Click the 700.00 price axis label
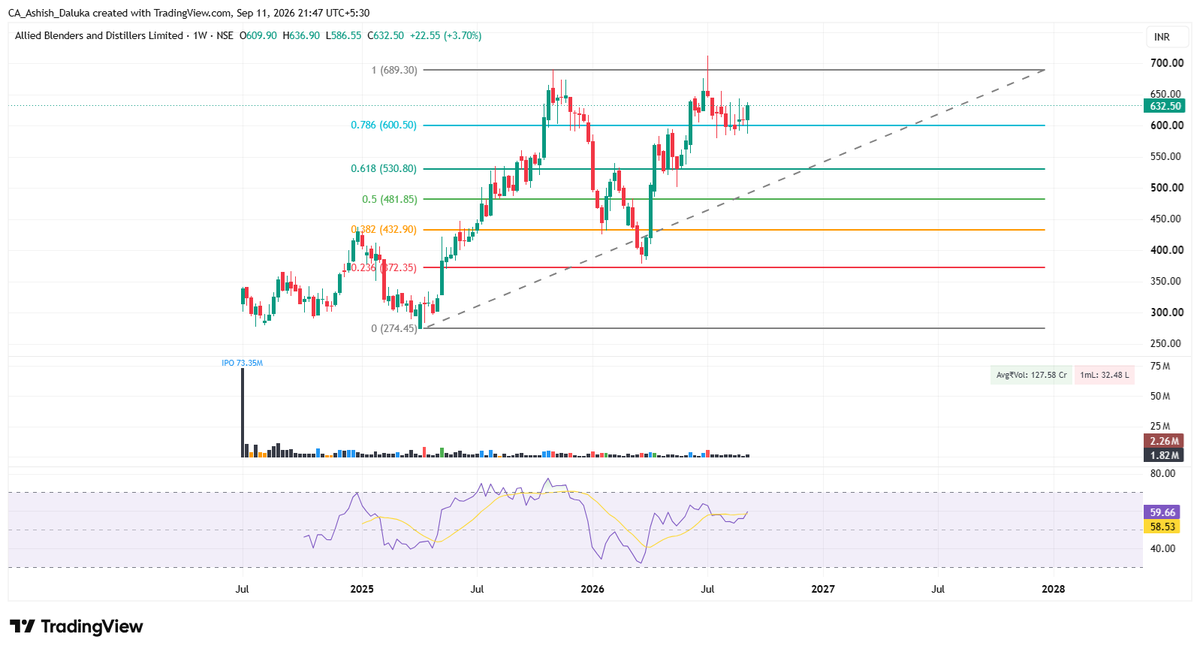Viewport: 1200px width, 652px height. [x=1165, y=63]
